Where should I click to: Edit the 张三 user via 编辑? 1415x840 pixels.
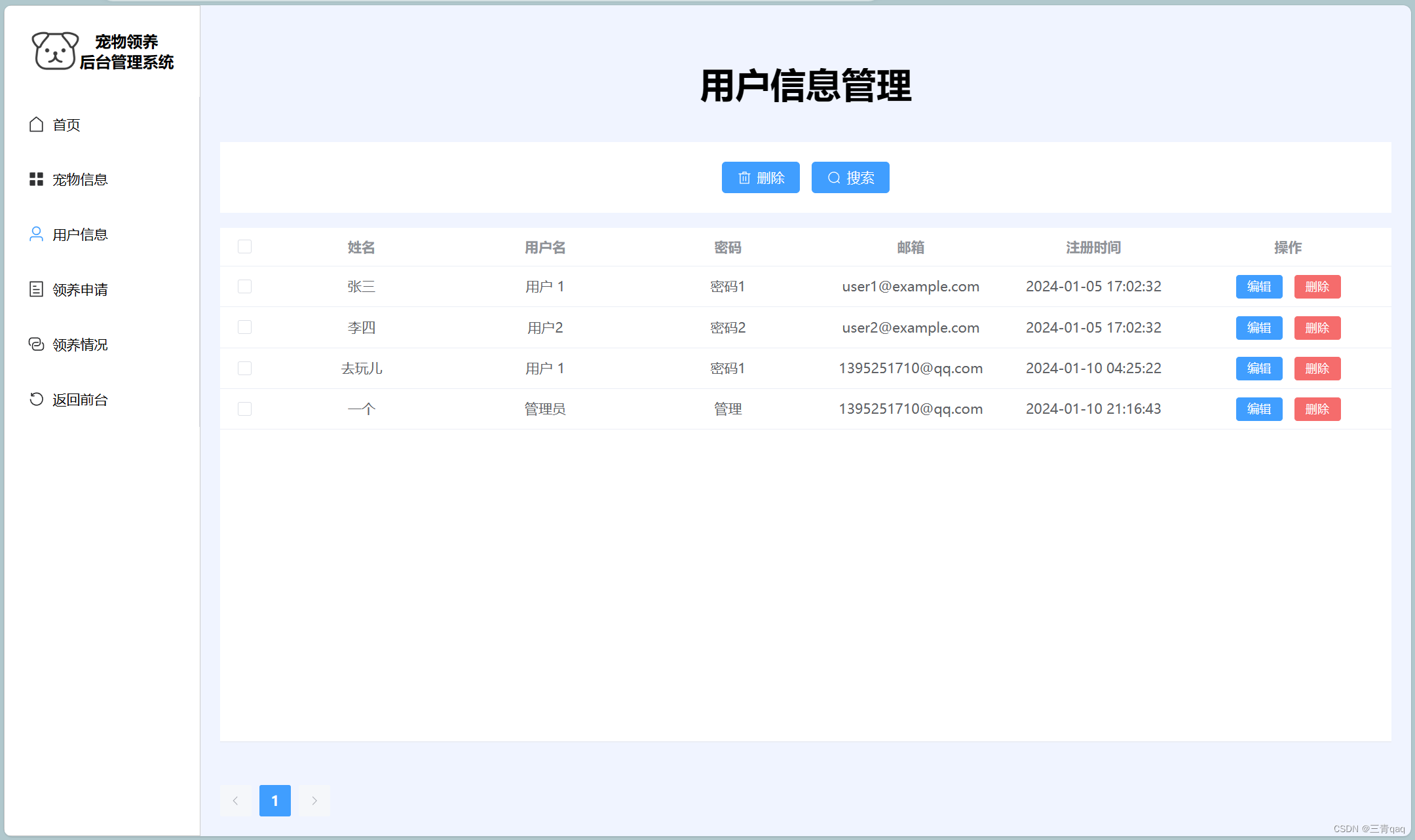[x=1258, y=287]
